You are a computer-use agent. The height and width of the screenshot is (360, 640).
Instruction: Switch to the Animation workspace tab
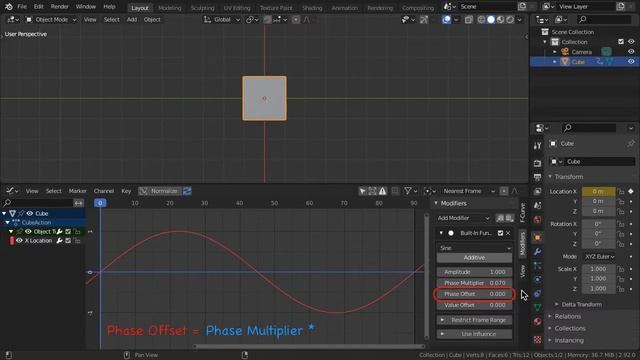pos(344,8)
